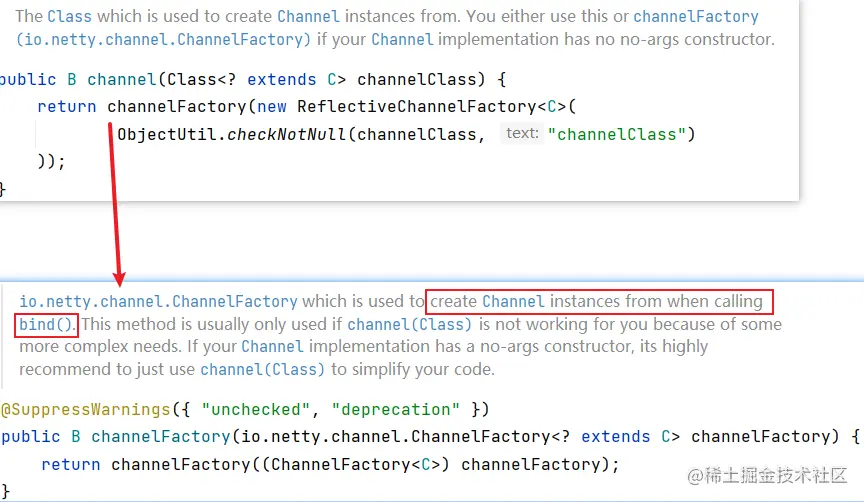864x502 pixels.
Task: Click the "Channel" link in "create Channel instances from"
Action: 513,301
